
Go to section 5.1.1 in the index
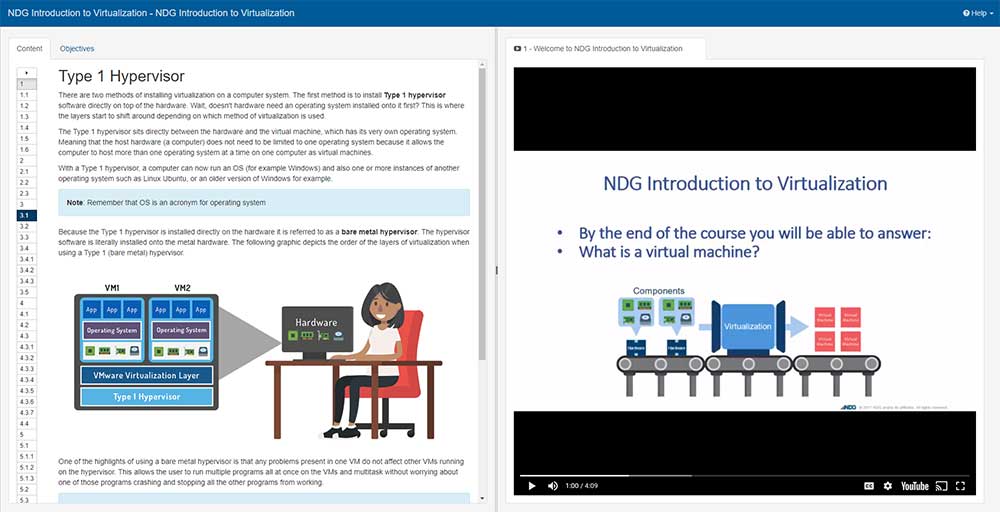click(26, 457)
